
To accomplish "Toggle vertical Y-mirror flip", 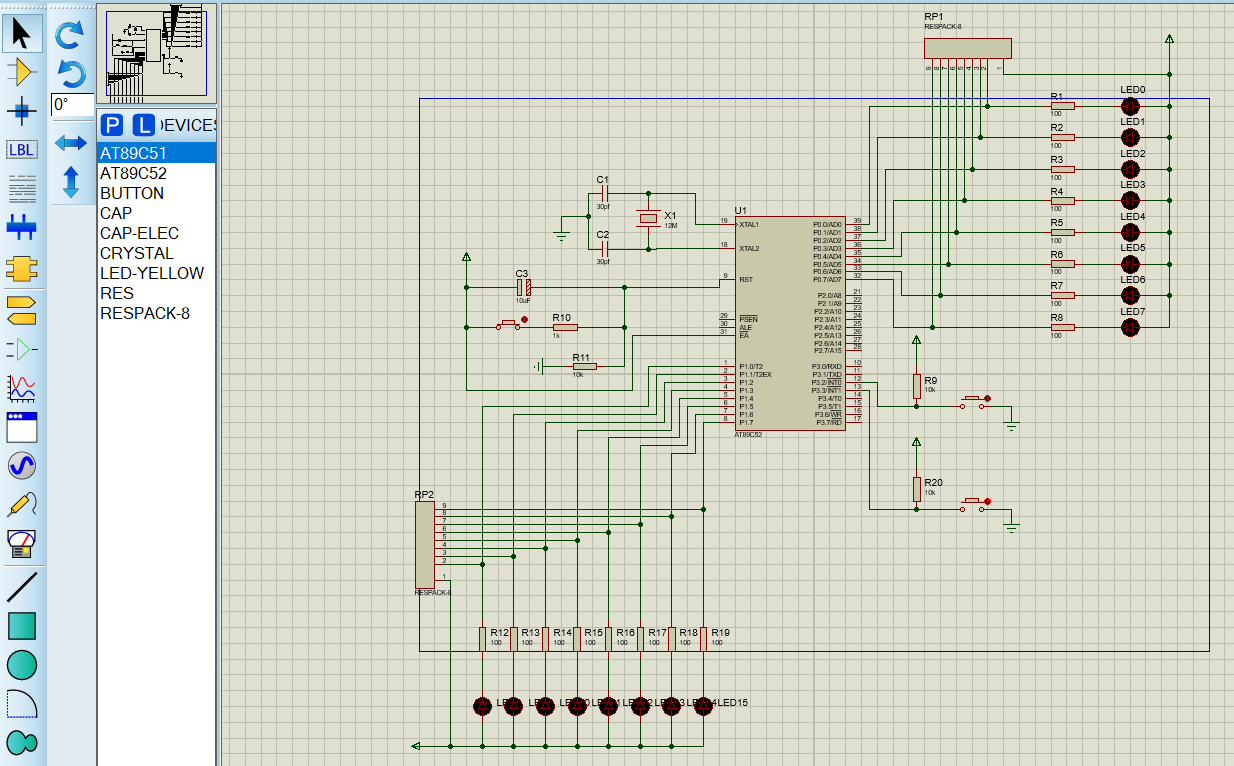I will (70, 181).
